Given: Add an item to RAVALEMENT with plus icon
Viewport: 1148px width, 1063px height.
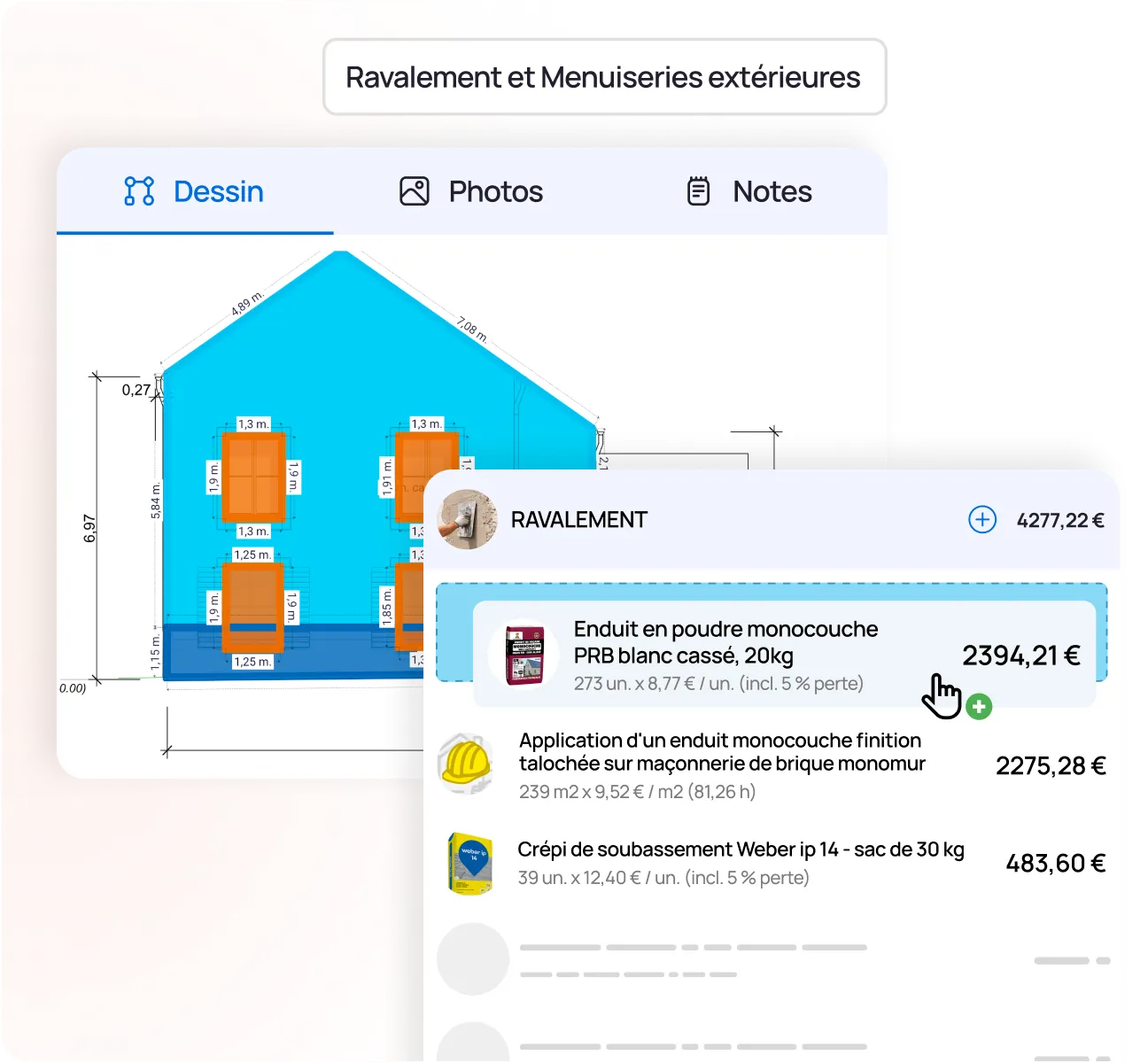Looking at the screenshot, I should pyautogui.click(x=982, y=520).
